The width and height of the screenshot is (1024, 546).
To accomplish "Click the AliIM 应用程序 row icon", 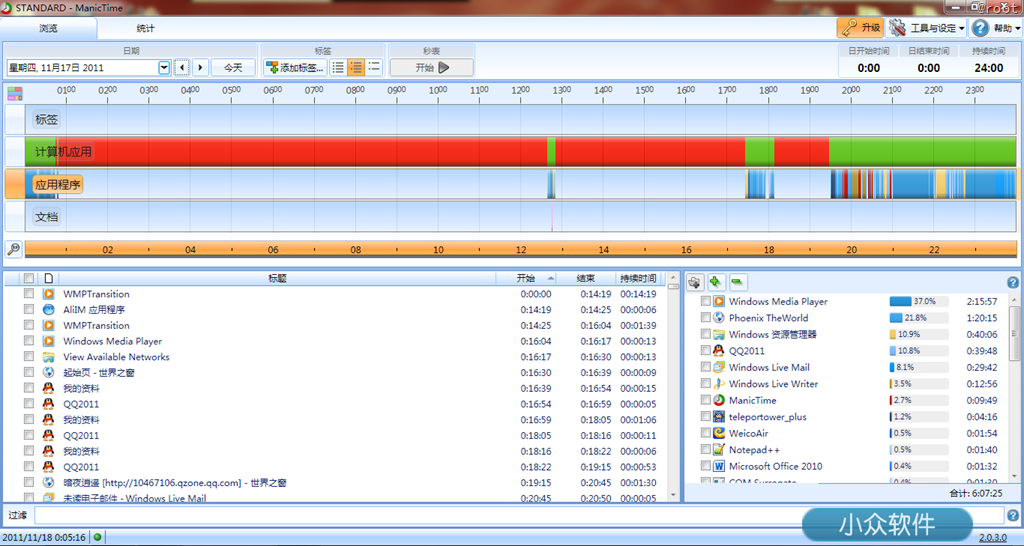I will click(x=48, y=310).
